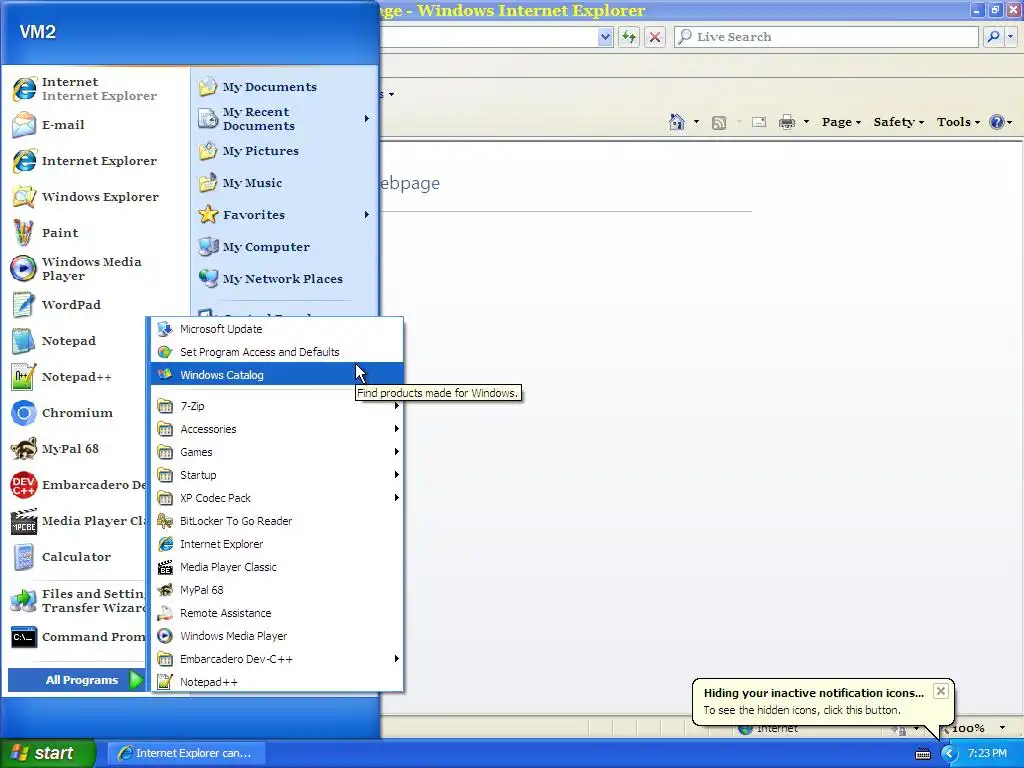Launch Media Player Classic in left pane
1024x768 pixels.
pos(78,520)
